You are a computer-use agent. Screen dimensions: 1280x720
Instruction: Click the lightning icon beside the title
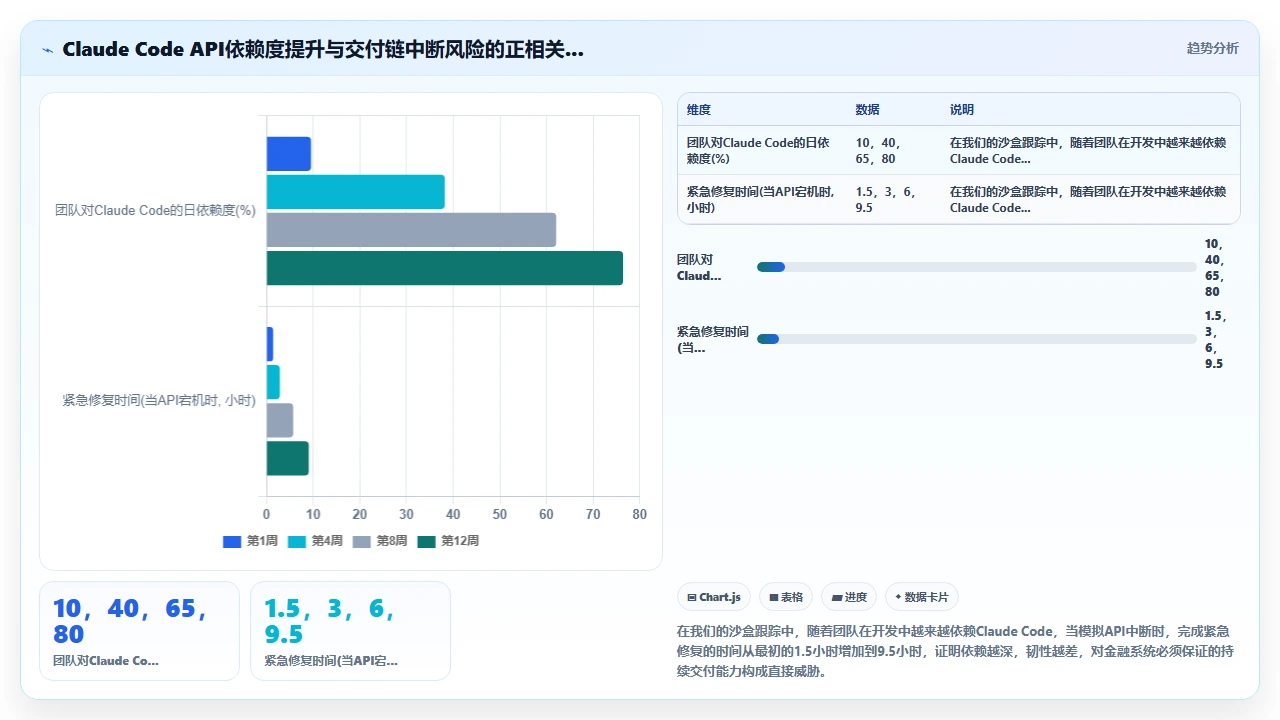click(x=47, y=50)
